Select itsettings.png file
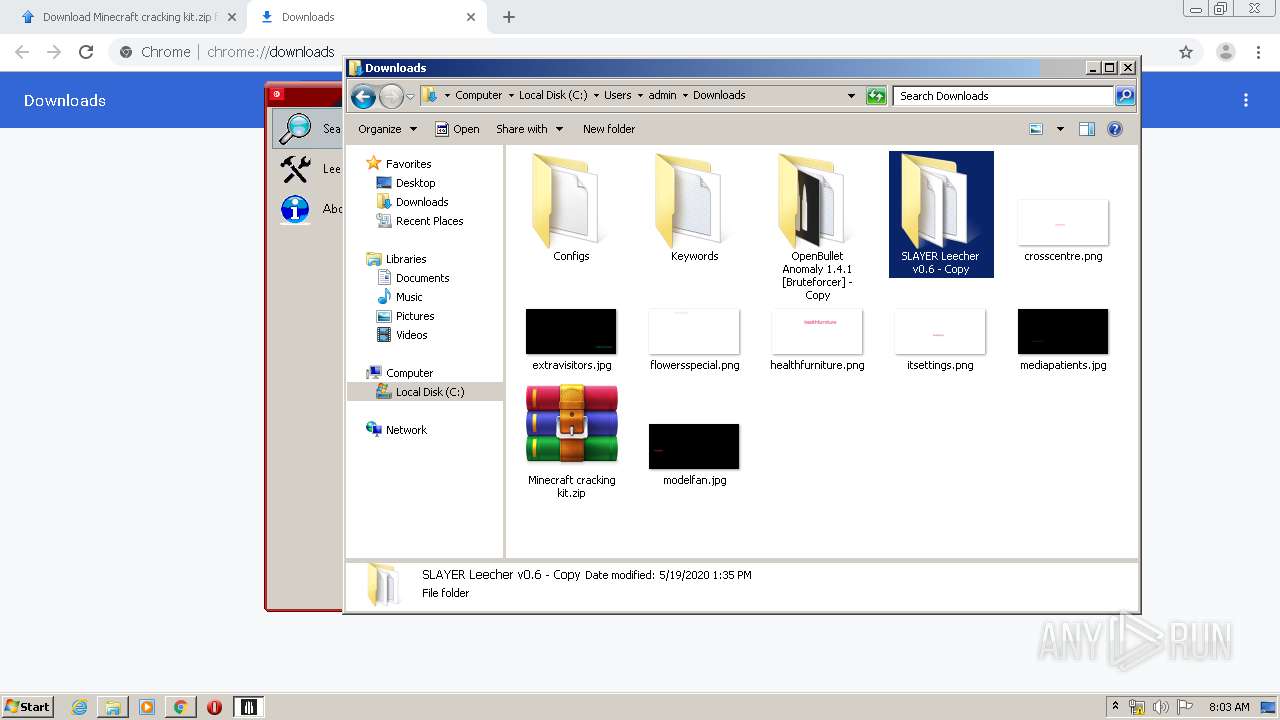 [x=940, y=340]
